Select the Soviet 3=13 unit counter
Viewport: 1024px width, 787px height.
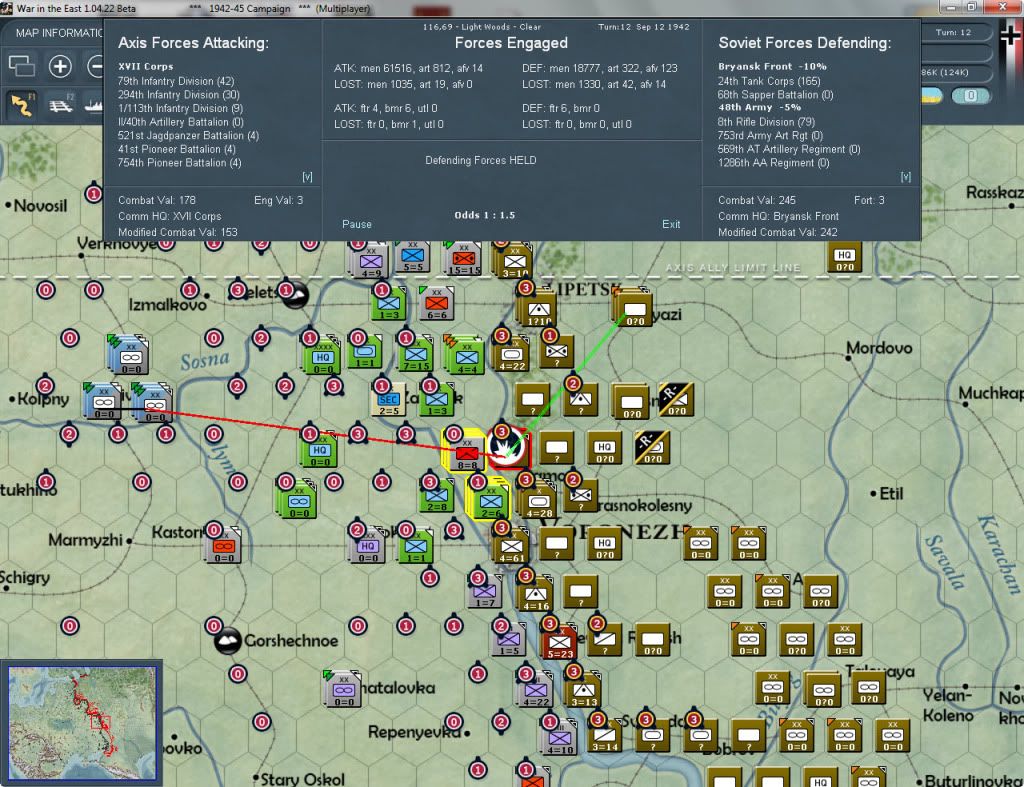584,691
